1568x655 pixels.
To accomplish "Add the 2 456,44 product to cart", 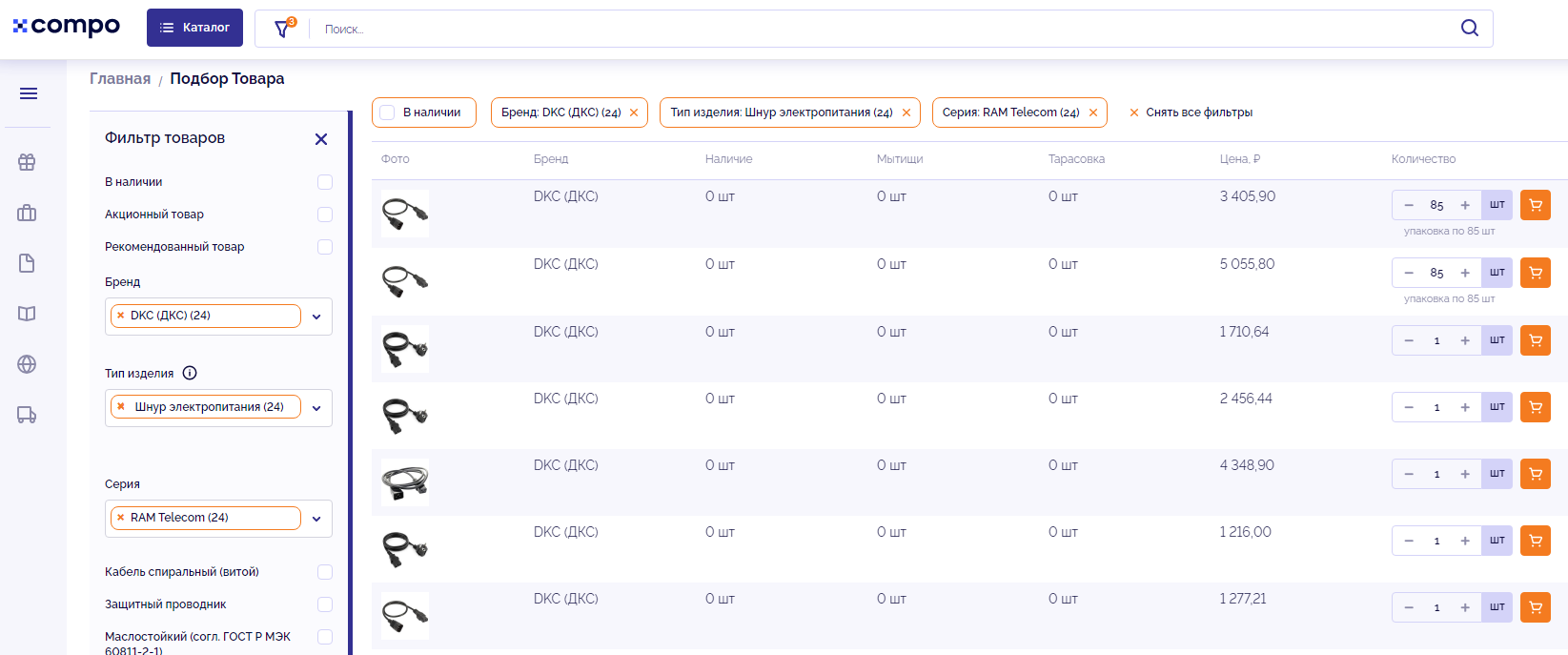I will tap(1536, 407).
